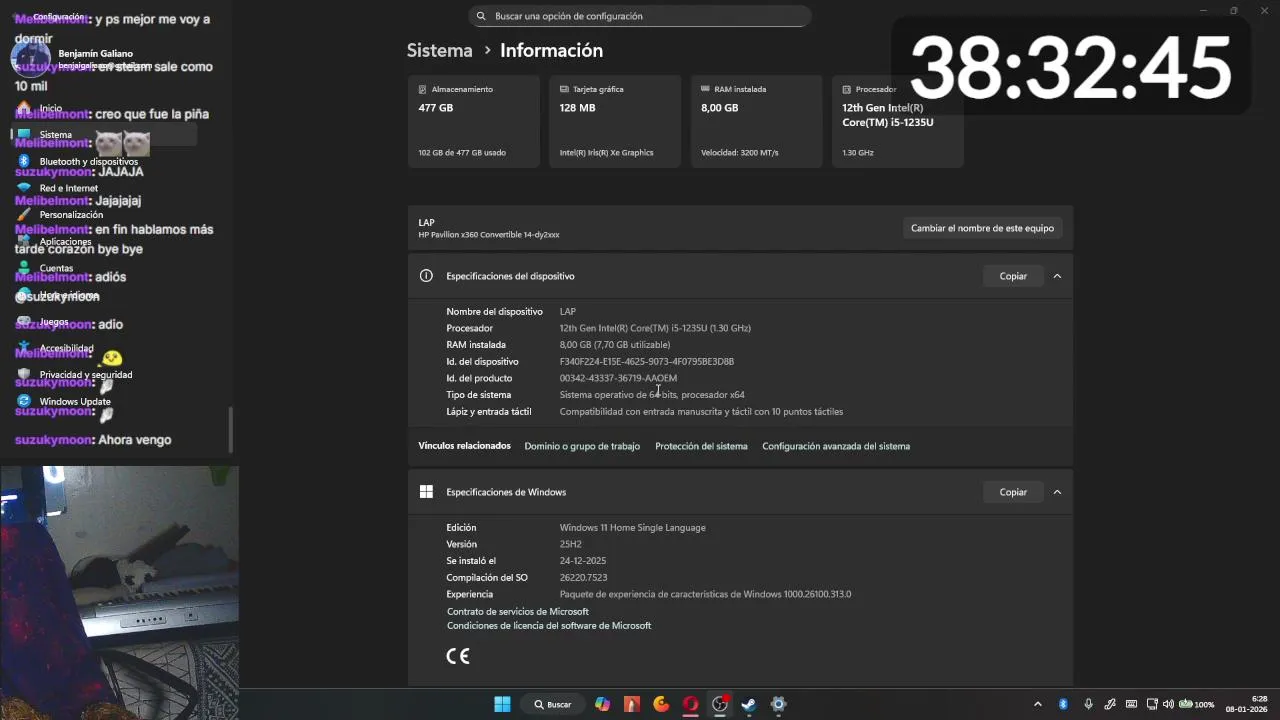Click the Id. del dispositivo value
The image size is (1280, 720).
(x=647, y=361)
